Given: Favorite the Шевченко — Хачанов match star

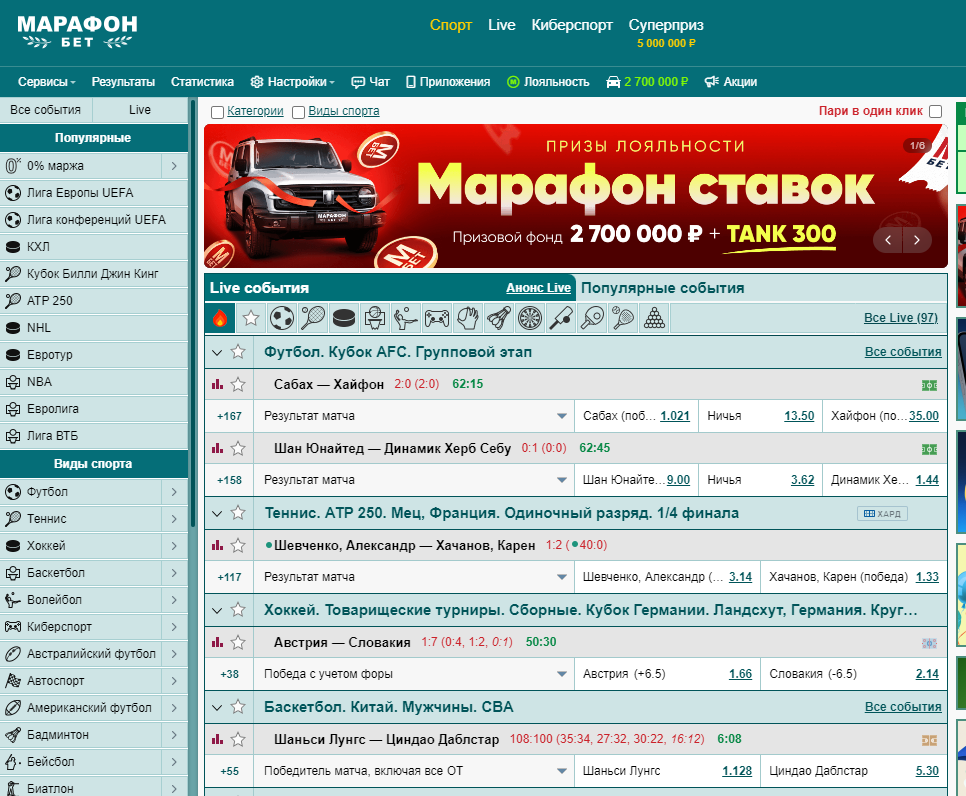Looking at the screenshot, I should pyautogui.click(x=238, y=545).
